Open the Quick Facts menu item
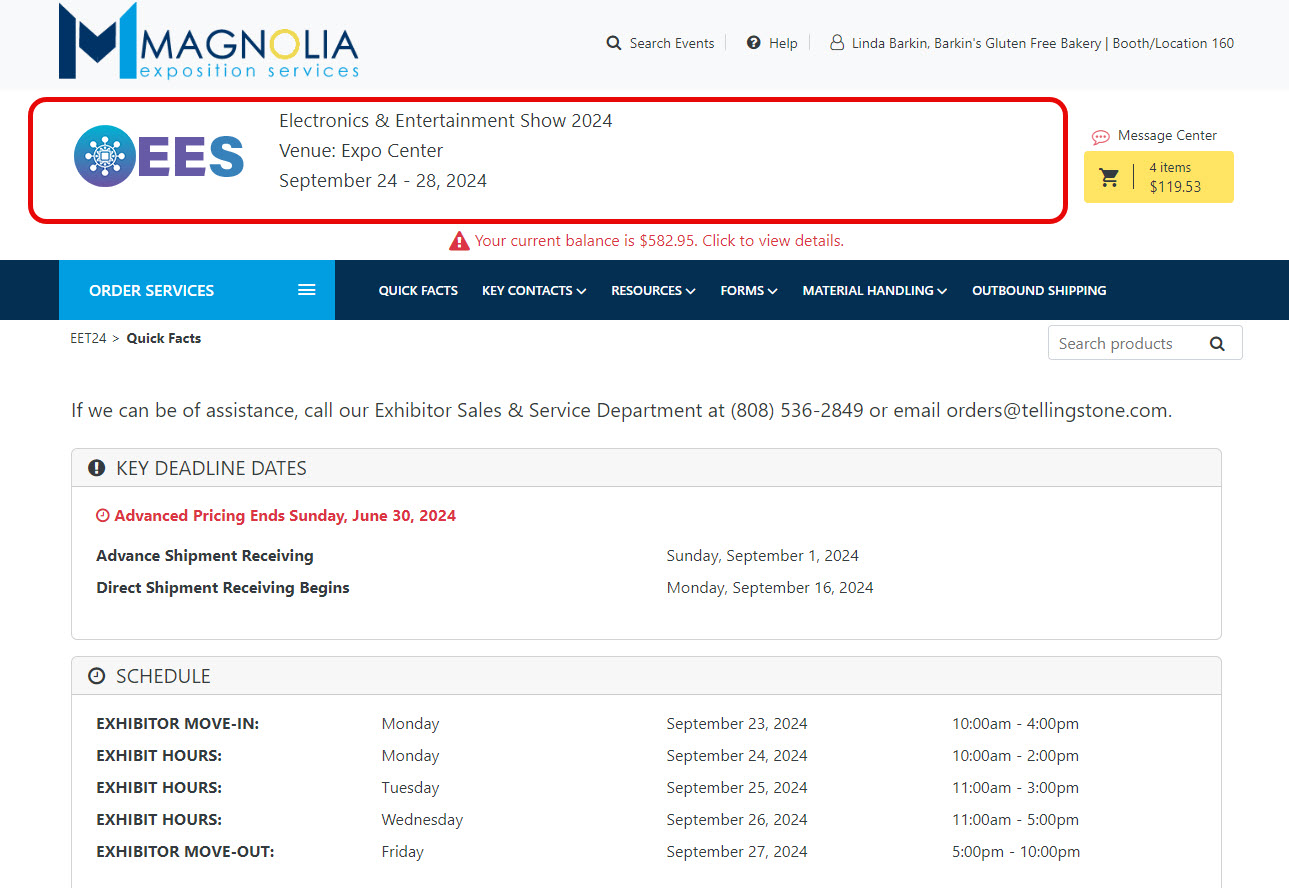Screen dimensions: 1289x888 tap(418, 290)
